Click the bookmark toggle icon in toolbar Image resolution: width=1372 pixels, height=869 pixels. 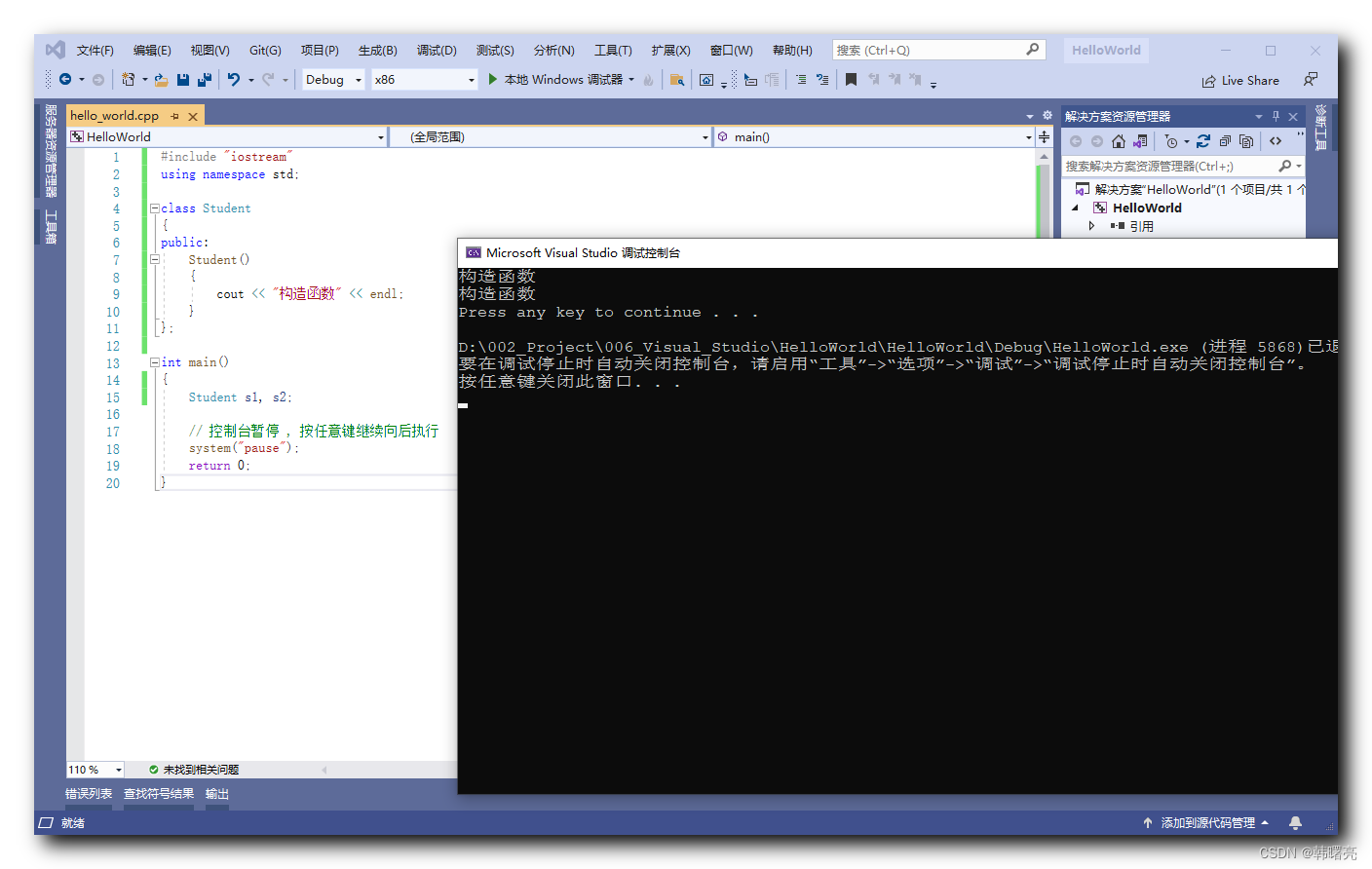pyautogui.click(x=851, y=80)
